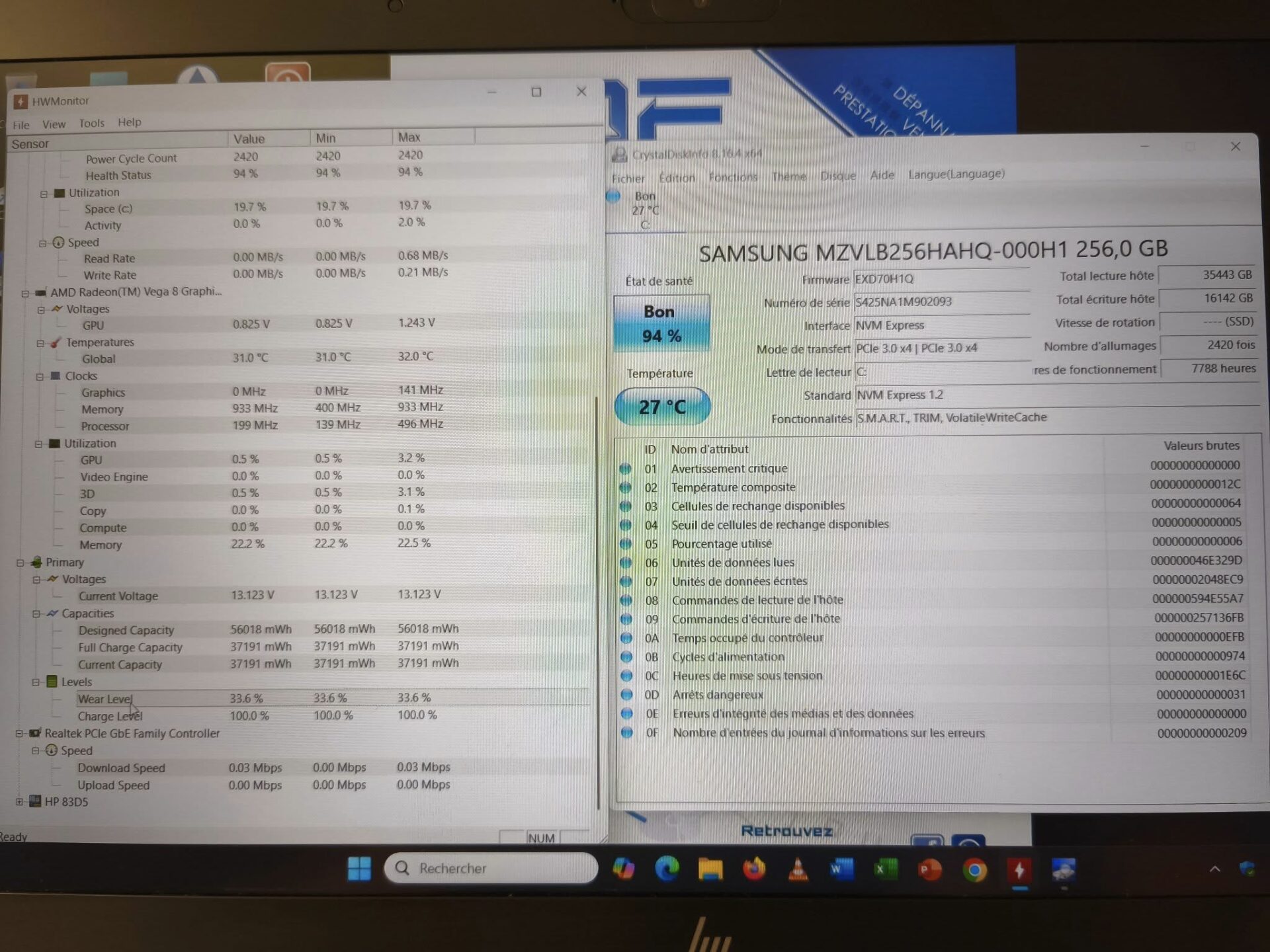Image resolution: width=1270 pixels, height=952 pixels.
Task: Collapse the Primary battery node
Action: coord(21,563)
